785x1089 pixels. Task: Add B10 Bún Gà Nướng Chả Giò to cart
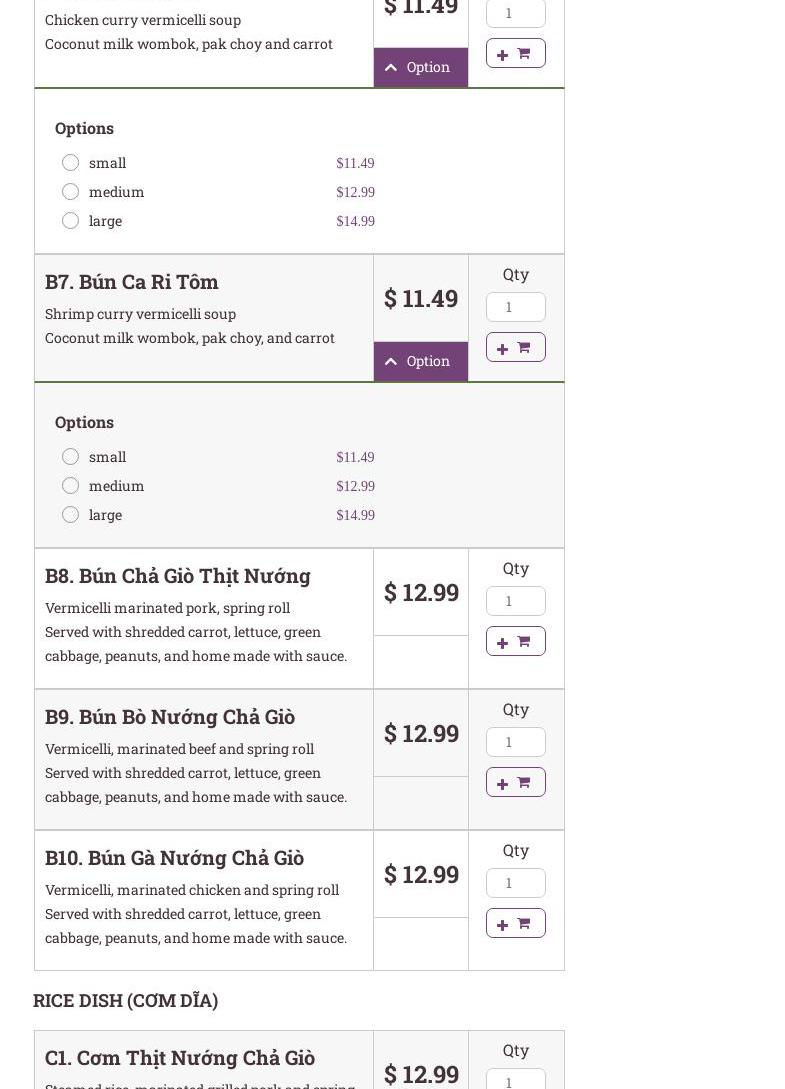pyautogui.click(x=515, y=923)
